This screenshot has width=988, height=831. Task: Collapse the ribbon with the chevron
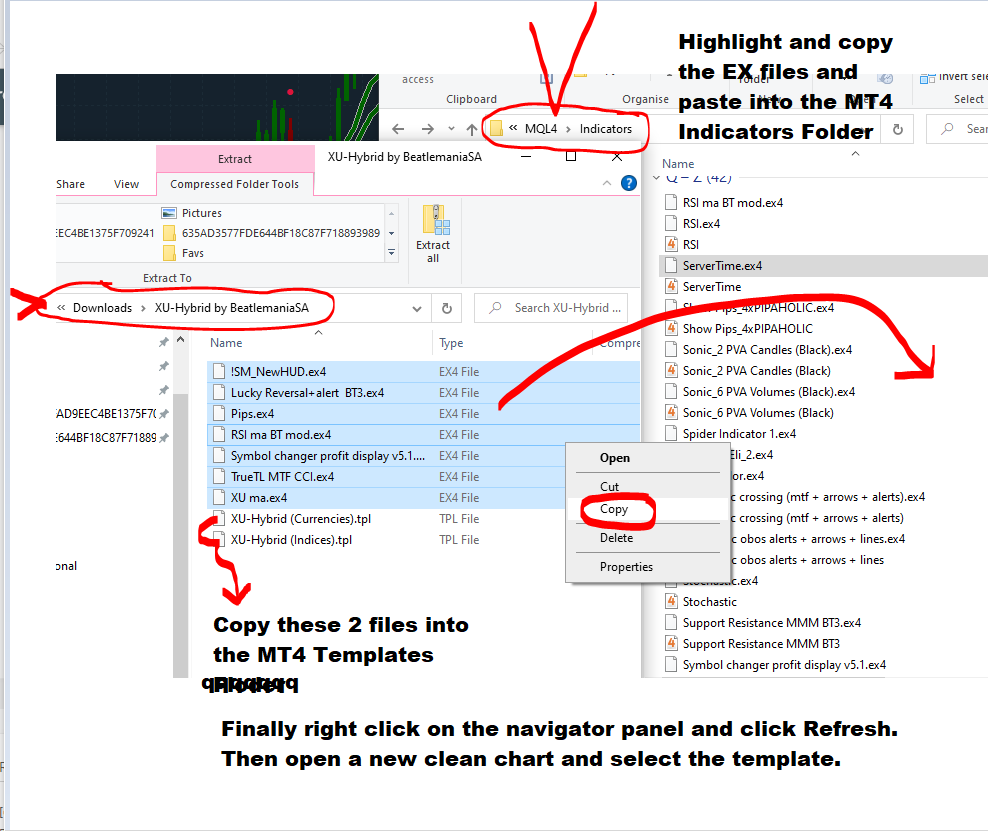(x=607, y=183)
